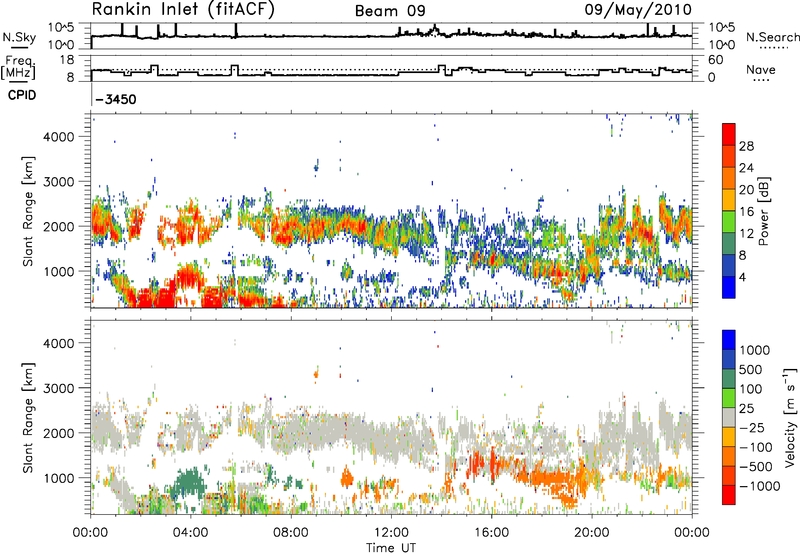Click the 'N.Sky' label
The height and width of the screenshot is (554, 800).
[19, 37]
